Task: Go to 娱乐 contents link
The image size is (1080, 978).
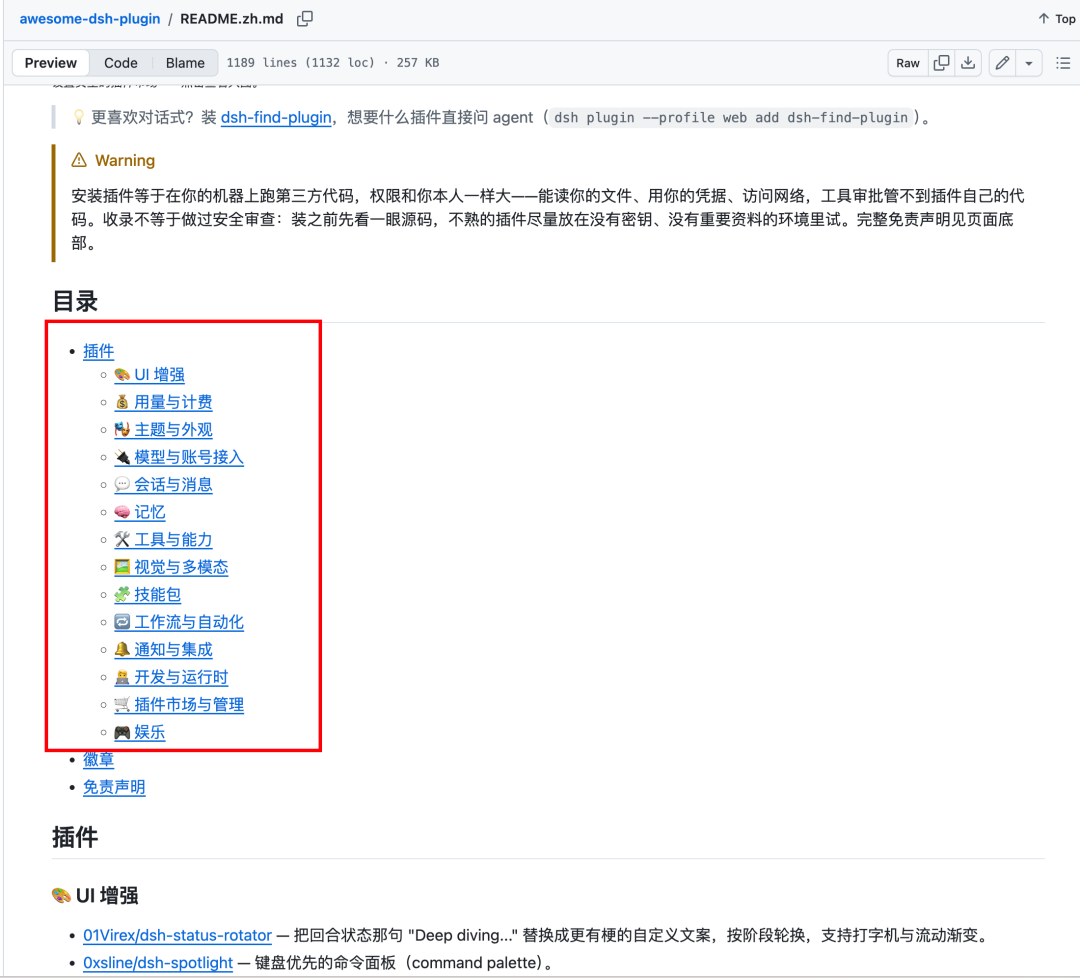Action: 140,733
